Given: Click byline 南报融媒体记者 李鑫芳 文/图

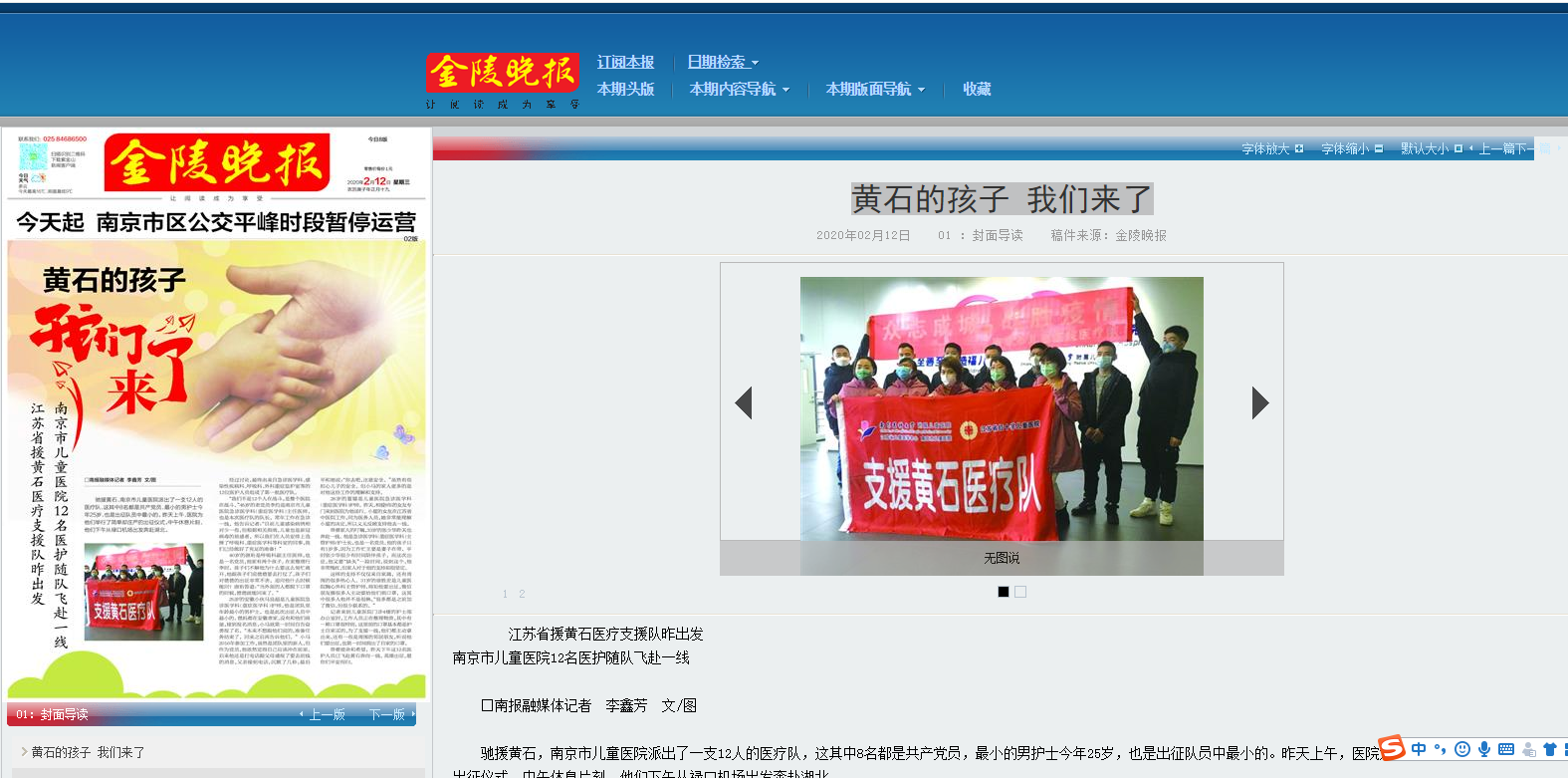Looking at the screenshot, I should click(x=588, y=705).
